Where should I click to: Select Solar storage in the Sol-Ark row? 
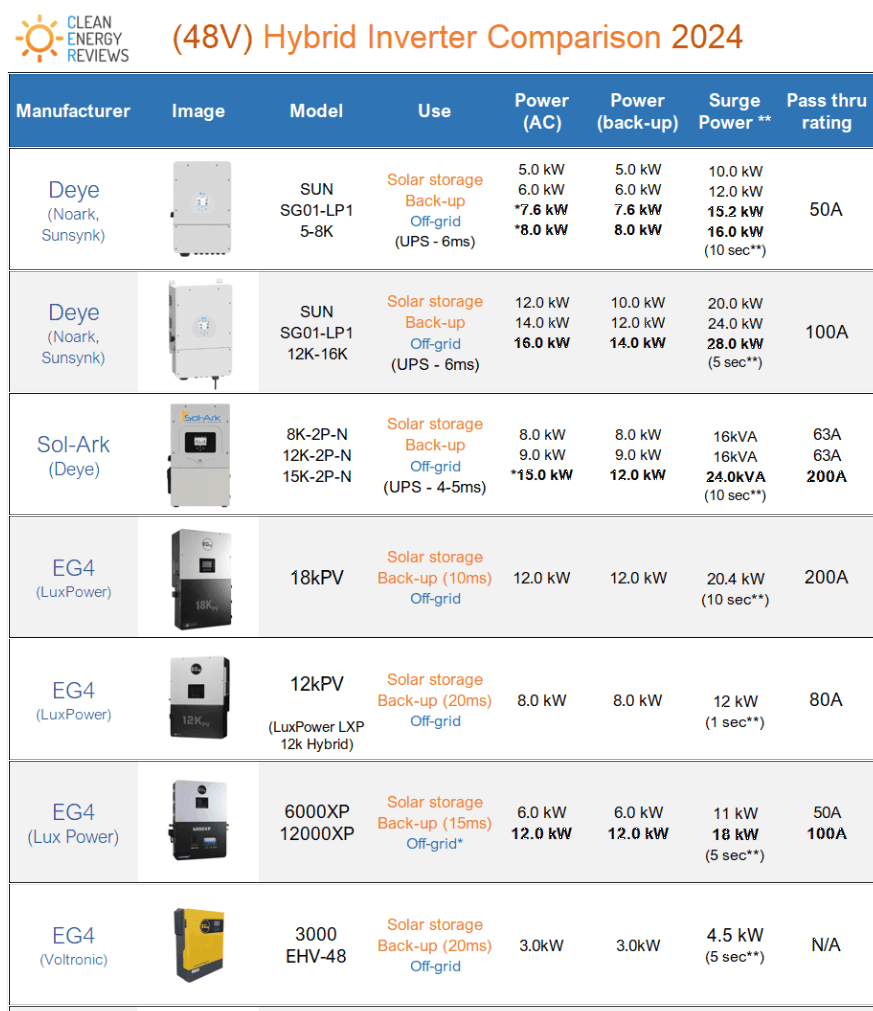click(435, 423)
